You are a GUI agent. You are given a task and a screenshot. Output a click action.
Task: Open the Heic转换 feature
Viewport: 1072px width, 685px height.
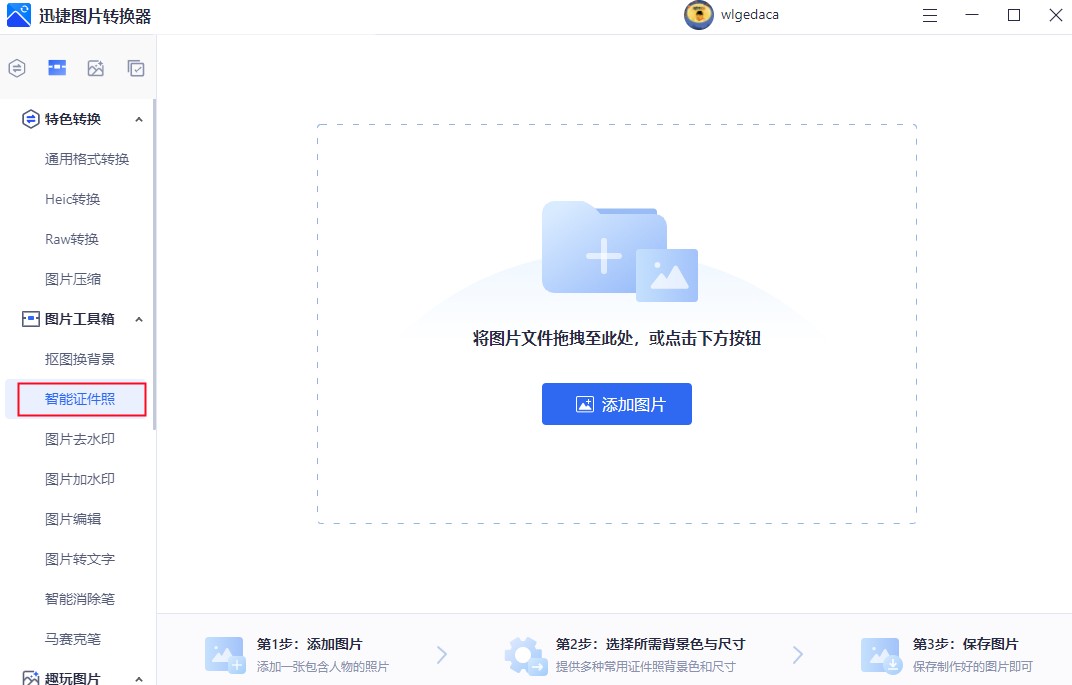pyautogui.click(x=71, y=199)
